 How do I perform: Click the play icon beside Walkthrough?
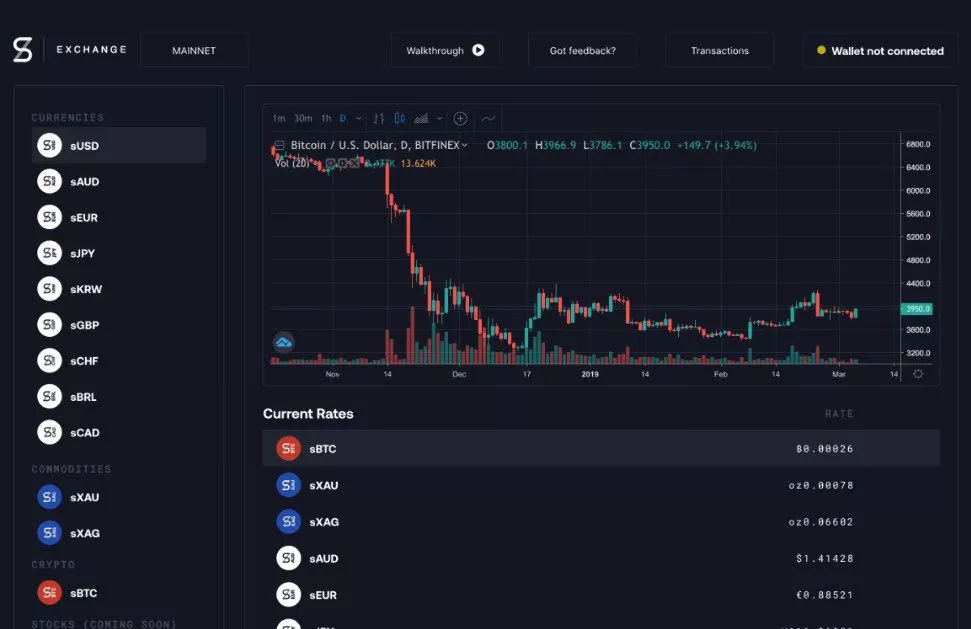pyautogui.click(x=478, y=50)
